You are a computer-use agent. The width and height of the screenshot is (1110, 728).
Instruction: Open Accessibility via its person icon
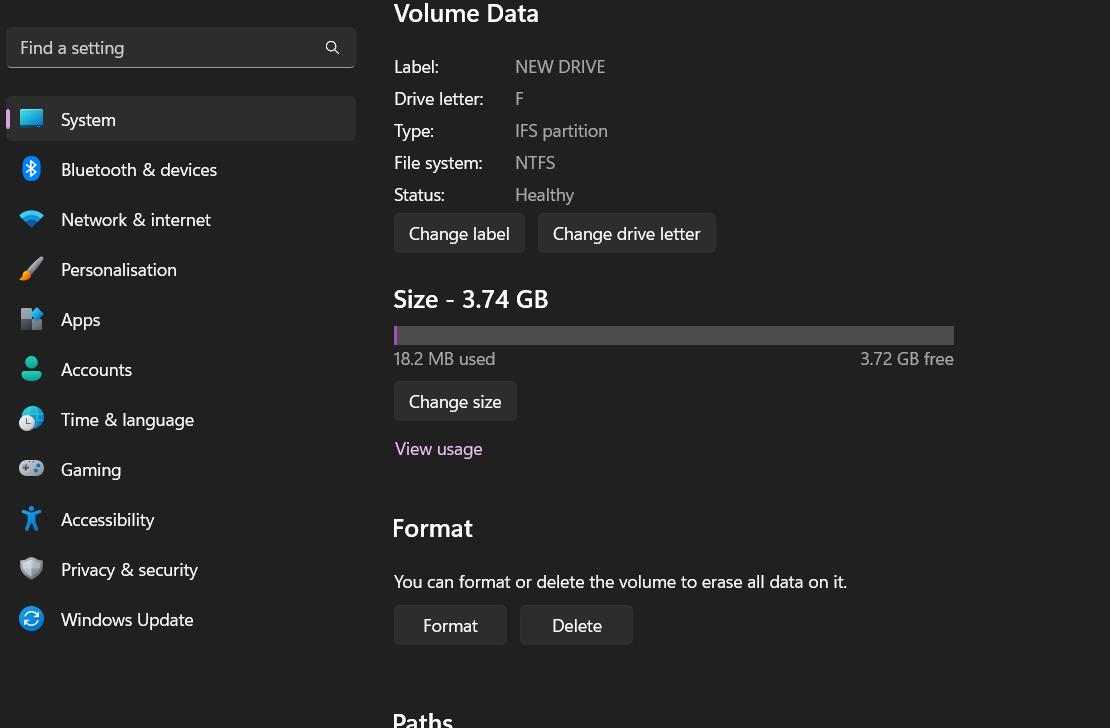[x=31, y=518]
